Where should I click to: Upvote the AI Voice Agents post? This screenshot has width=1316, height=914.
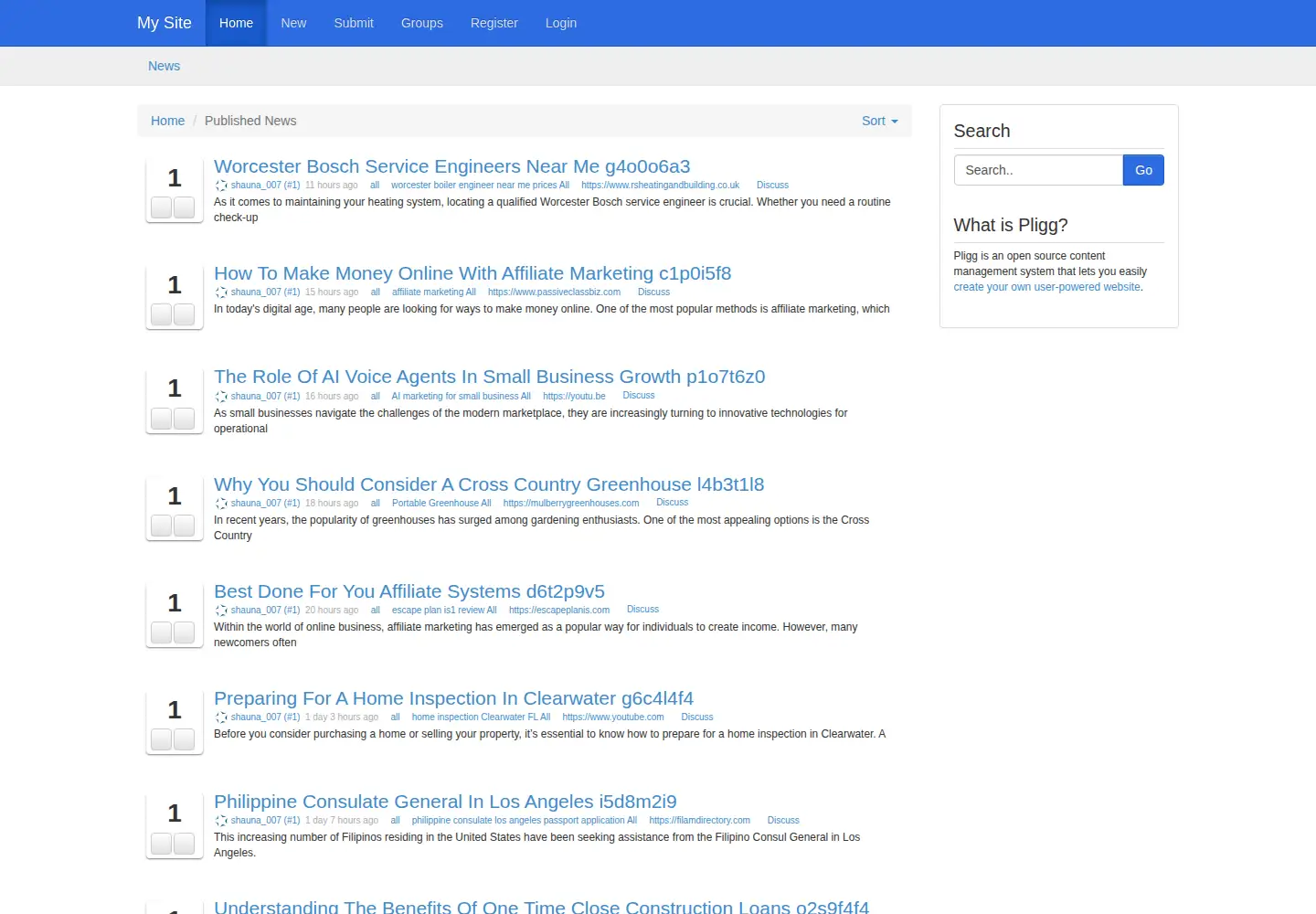coord(162,419)
